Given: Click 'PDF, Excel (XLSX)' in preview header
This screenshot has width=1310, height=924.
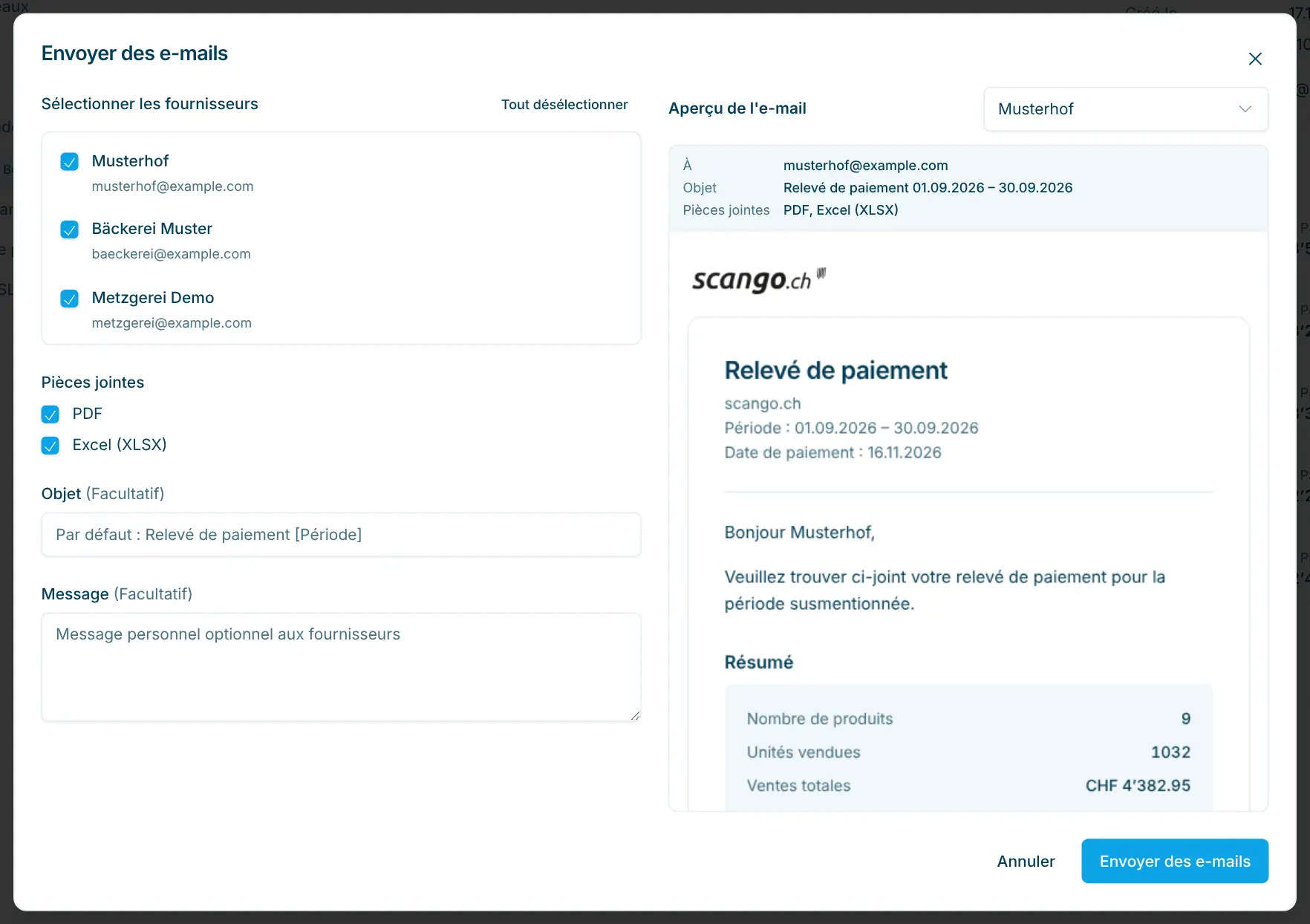Looking at the screenshot, I should [x=841, y=210].
